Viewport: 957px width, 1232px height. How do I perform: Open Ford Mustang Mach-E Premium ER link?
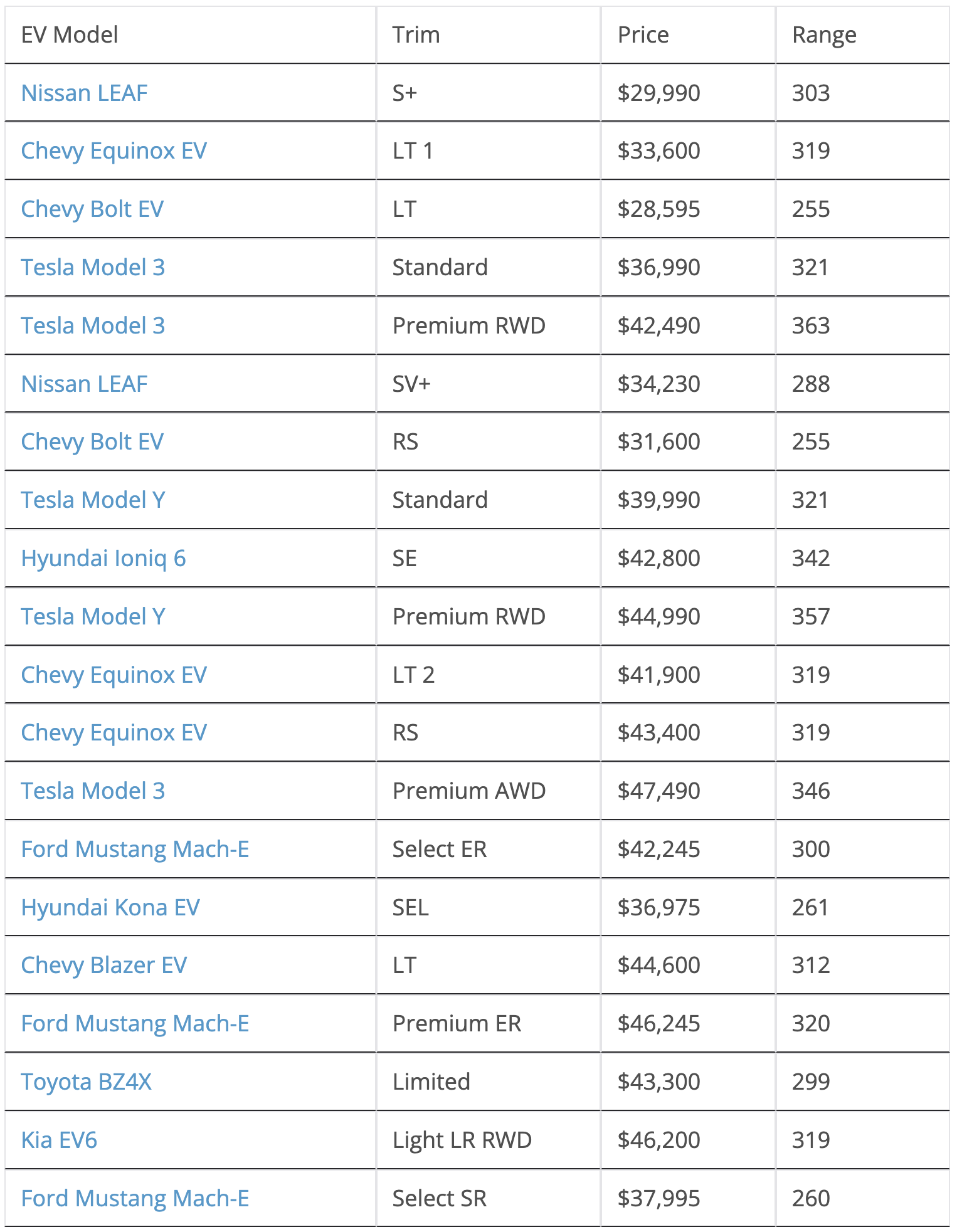135,1024
